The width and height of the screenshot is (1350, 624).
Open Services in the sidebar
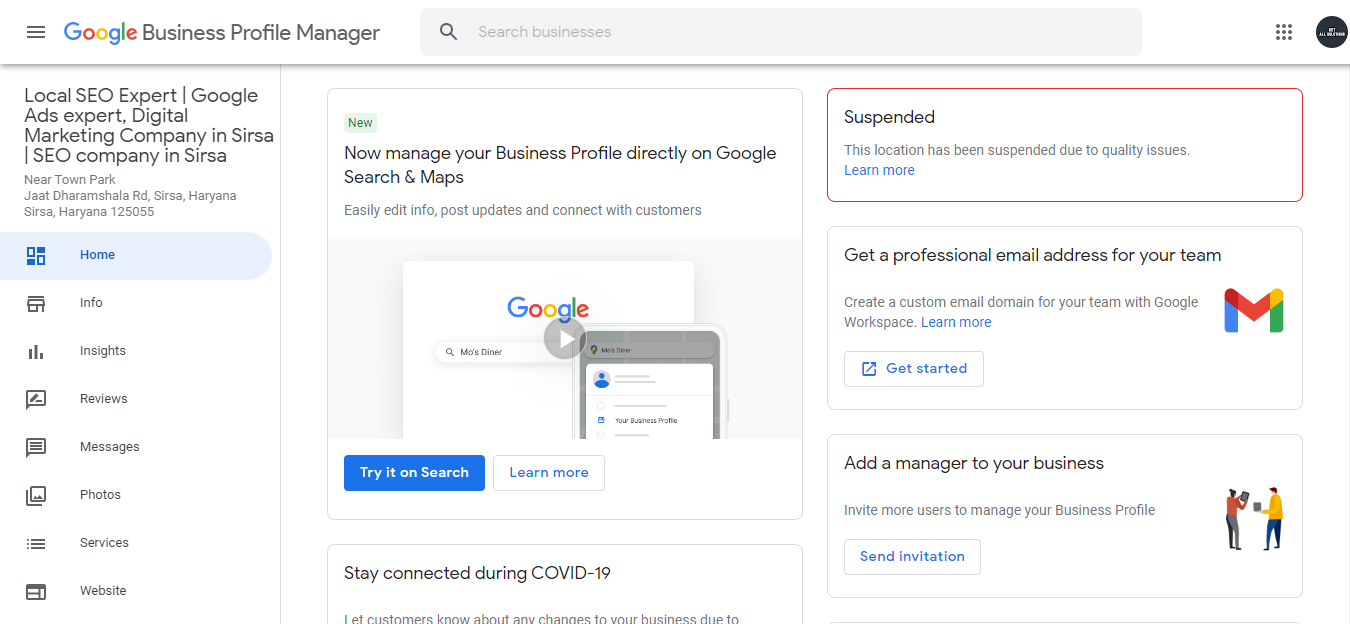[136, 543]
